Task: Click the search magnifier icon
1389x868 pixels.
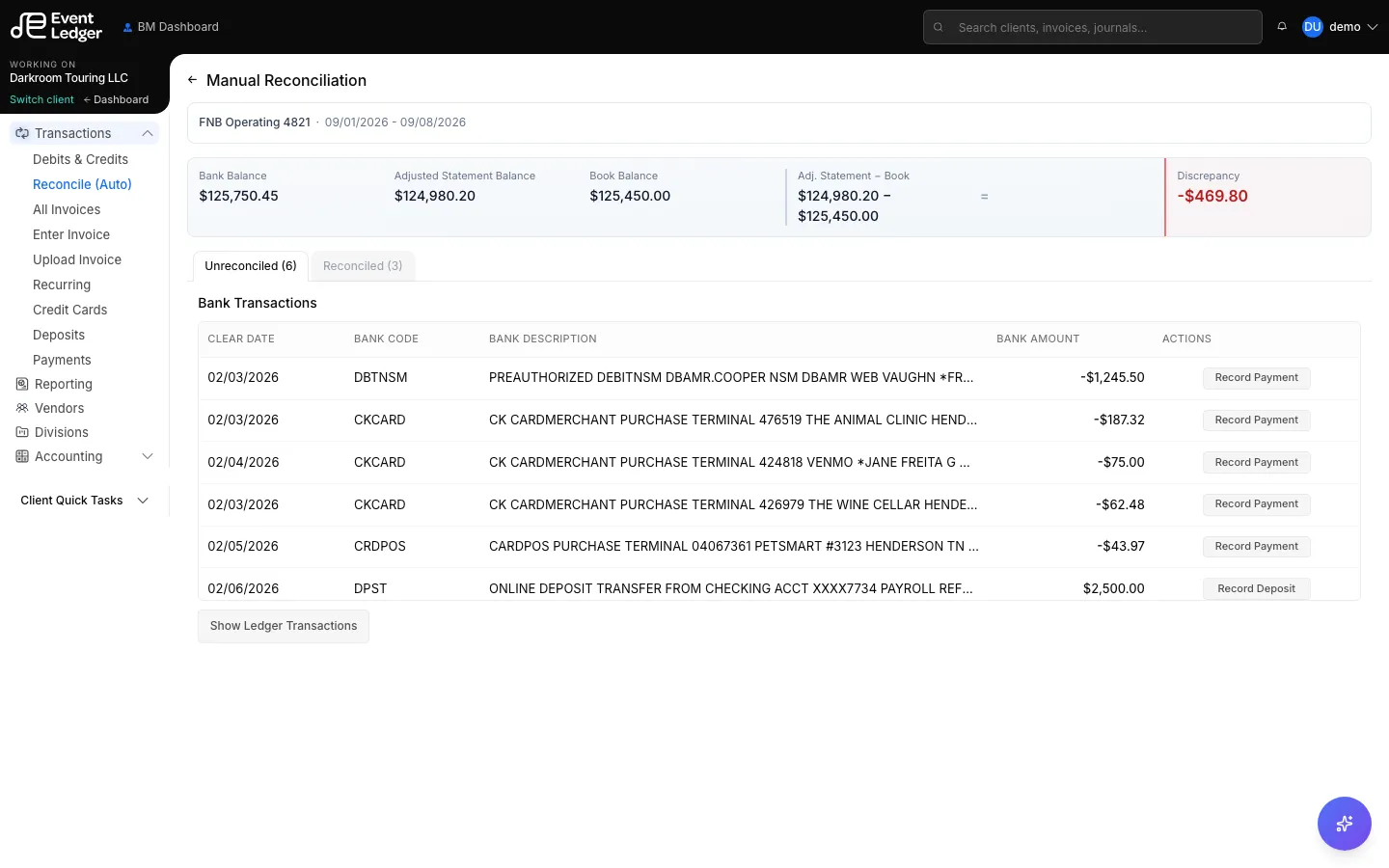Action: (x=938, y=27)
